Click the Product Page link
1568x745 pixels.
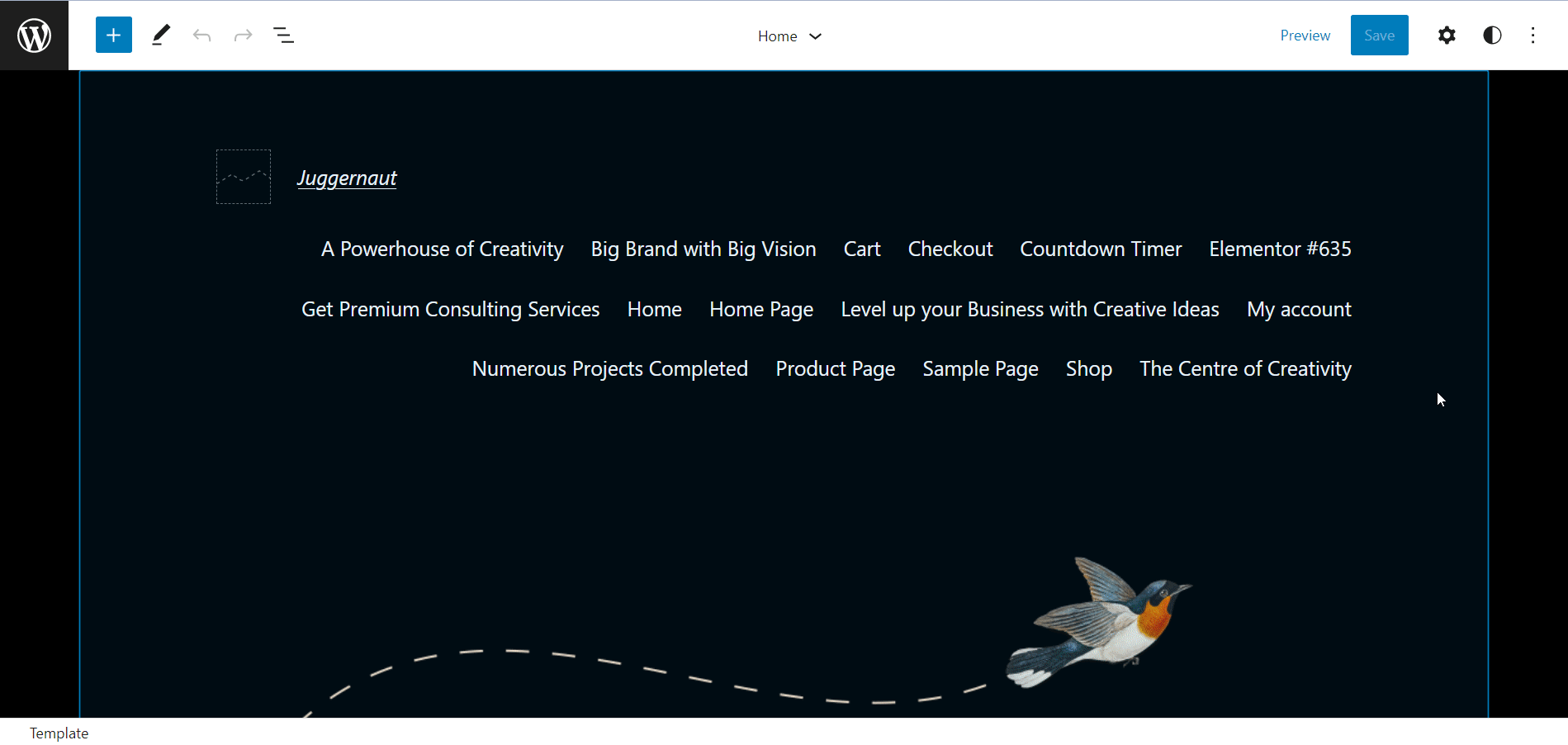coord(836,369)
